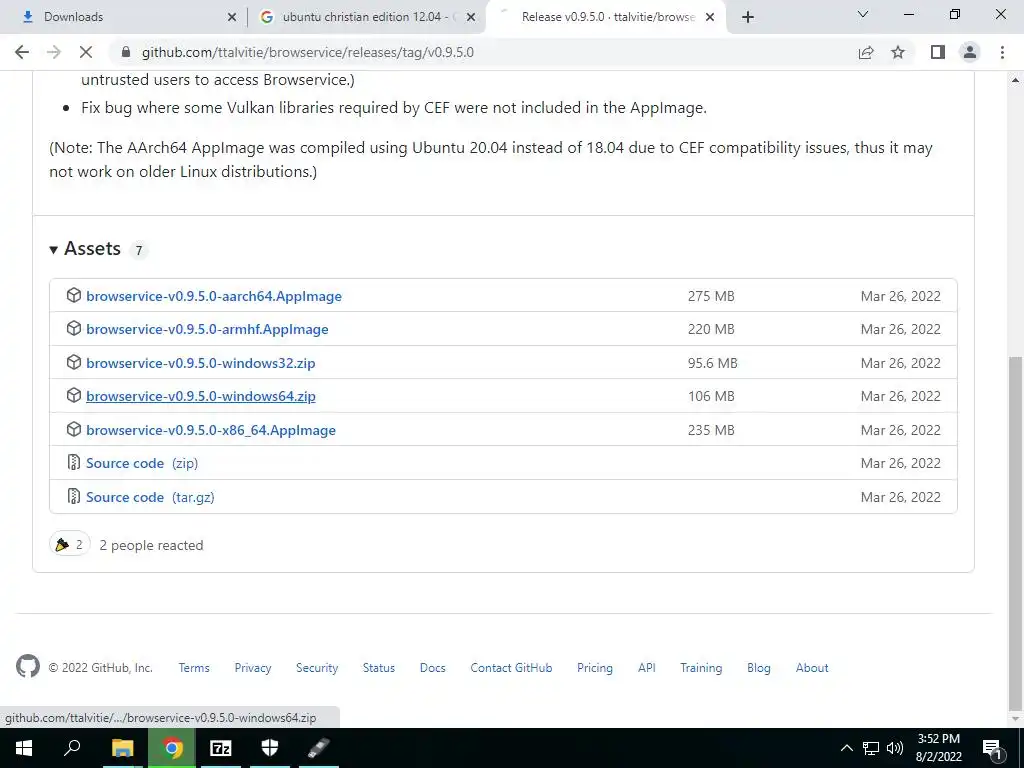This screenshot has height=768, width=1024.
Task: Open the Pricing footer link
Action: pos(594,668)
